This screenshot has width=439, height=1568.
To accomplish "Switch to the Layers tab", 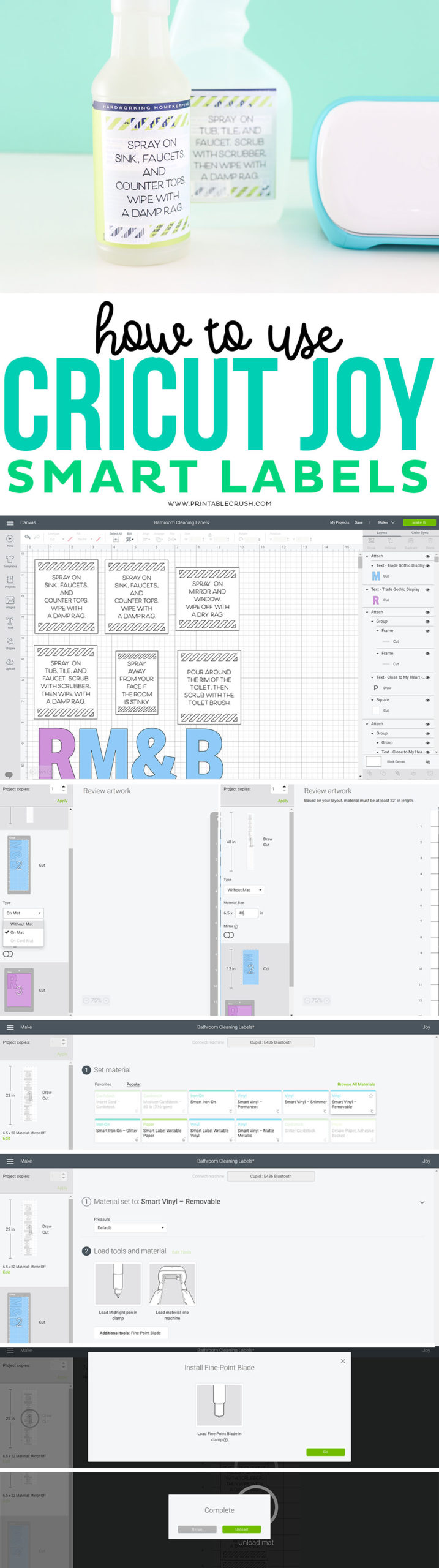I will click(x=381, y=532).
